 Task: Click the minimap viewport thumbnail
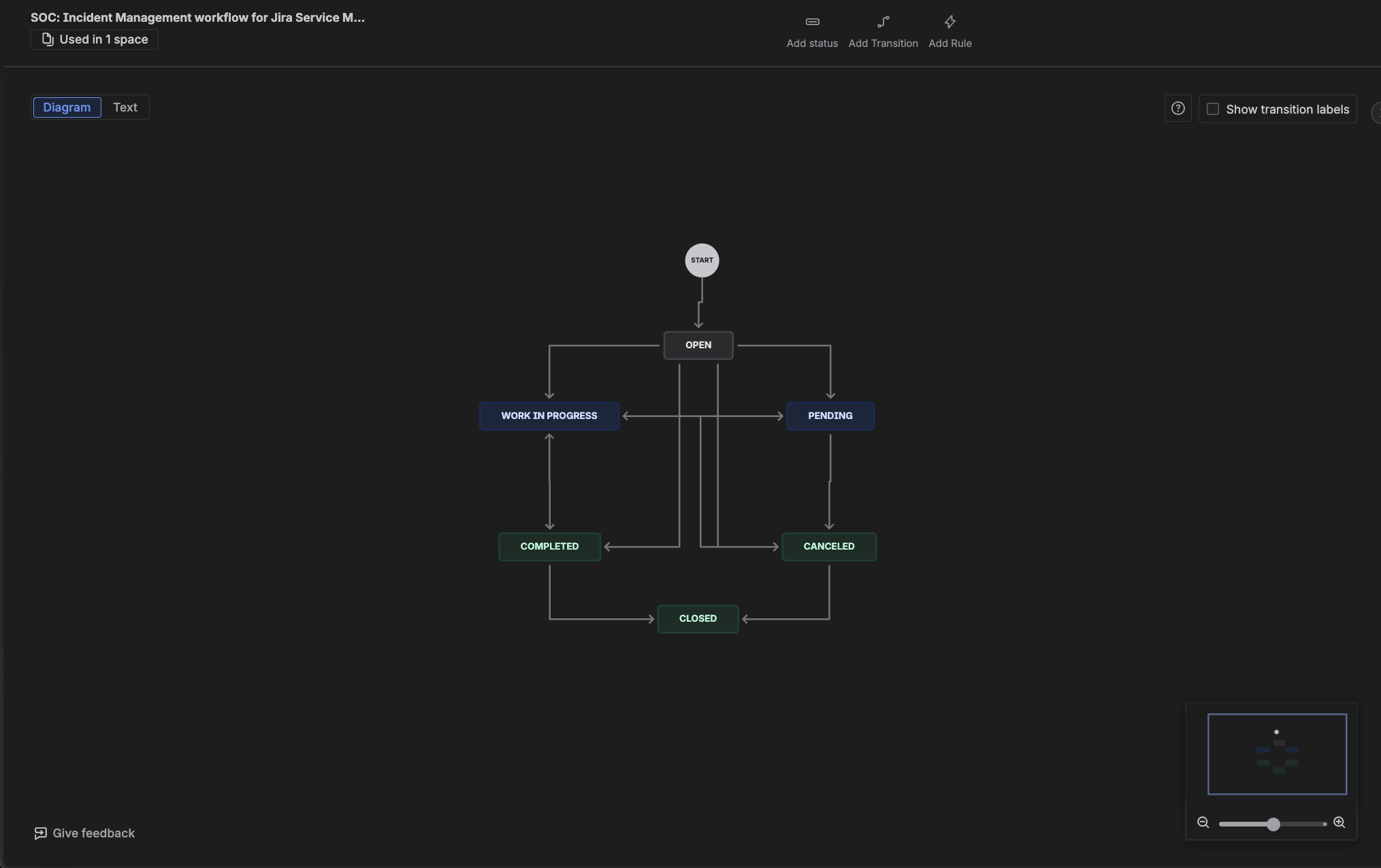(1277, 754)
